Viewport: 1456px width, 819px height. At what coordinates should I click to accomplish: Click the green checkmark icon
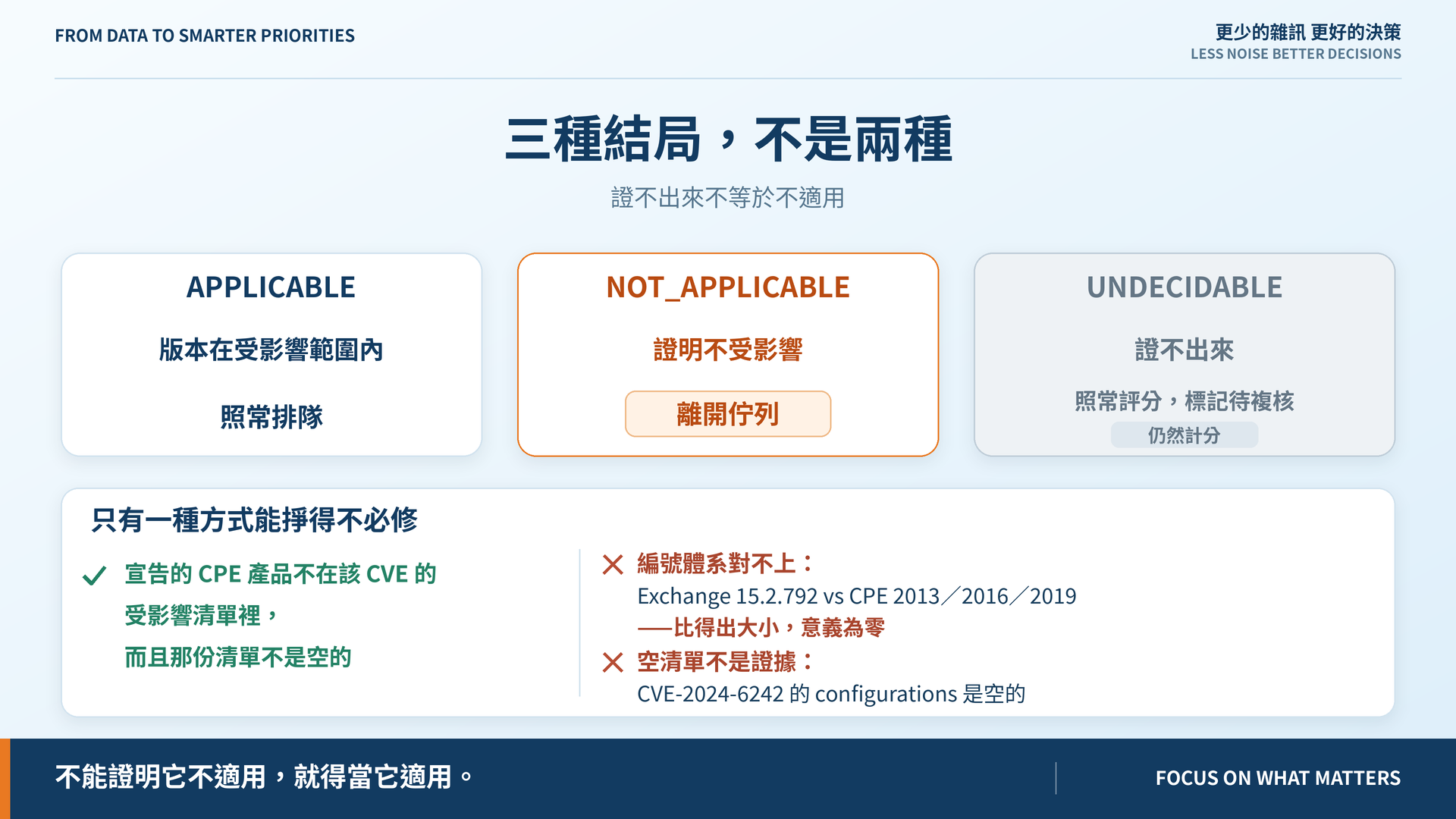[x=94, y=576]
